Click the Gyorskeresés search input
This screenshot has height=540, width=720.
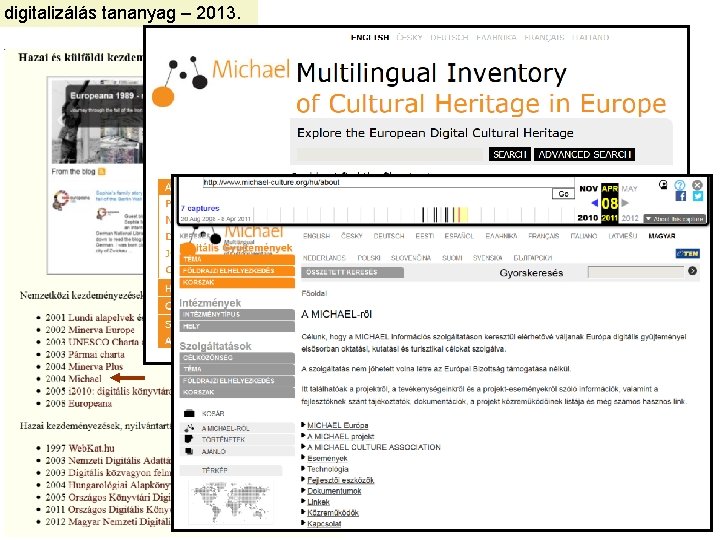[636, 272]
